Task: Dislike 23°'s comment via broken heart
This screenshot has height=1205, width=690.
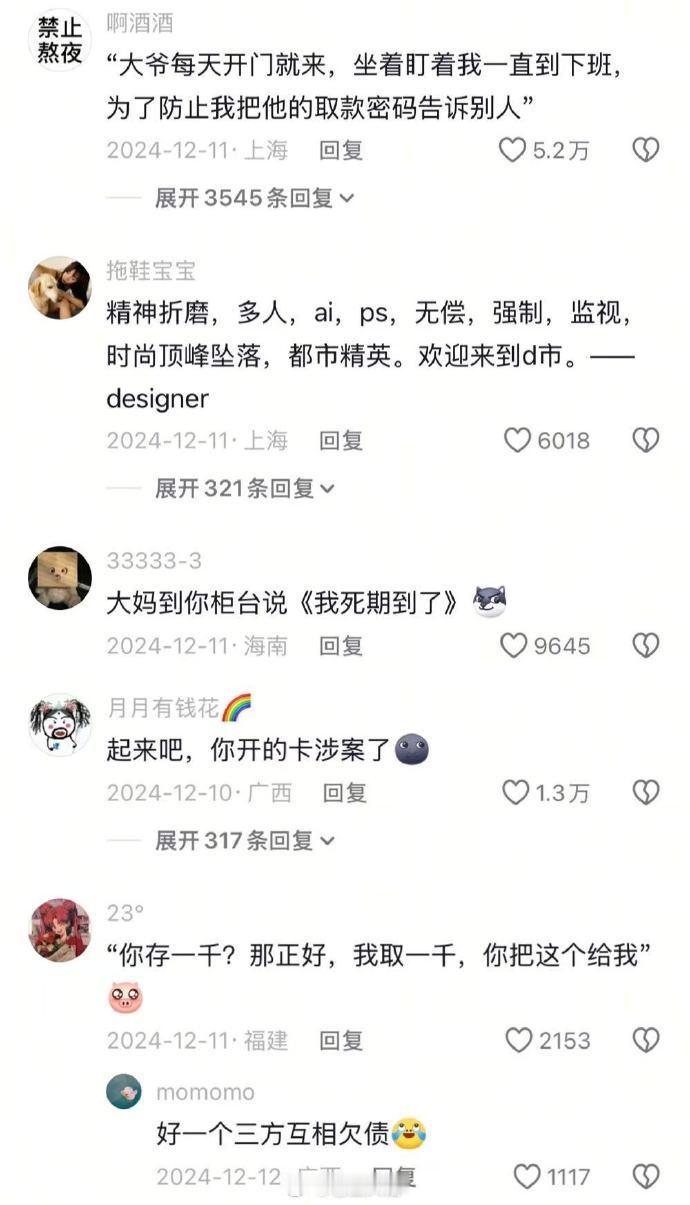Action: (x=646, y=1040)
